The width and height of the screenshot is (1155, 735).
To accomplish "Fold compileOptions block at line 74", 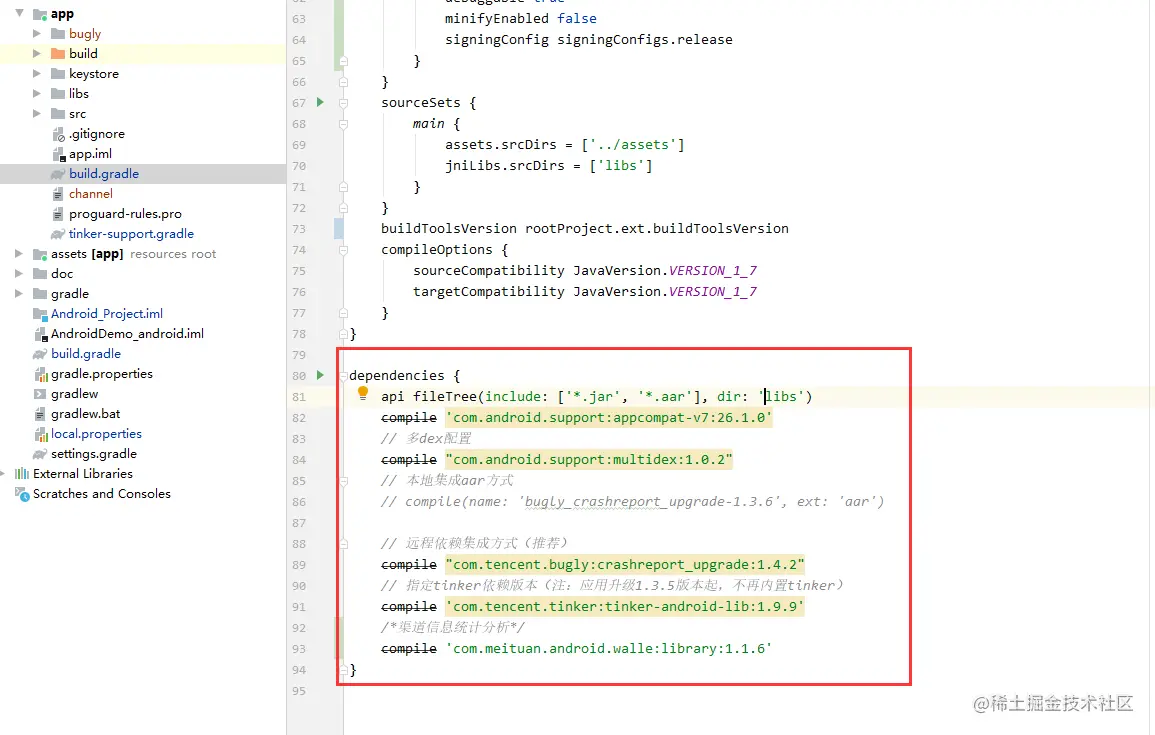I will tap(343, 250).
